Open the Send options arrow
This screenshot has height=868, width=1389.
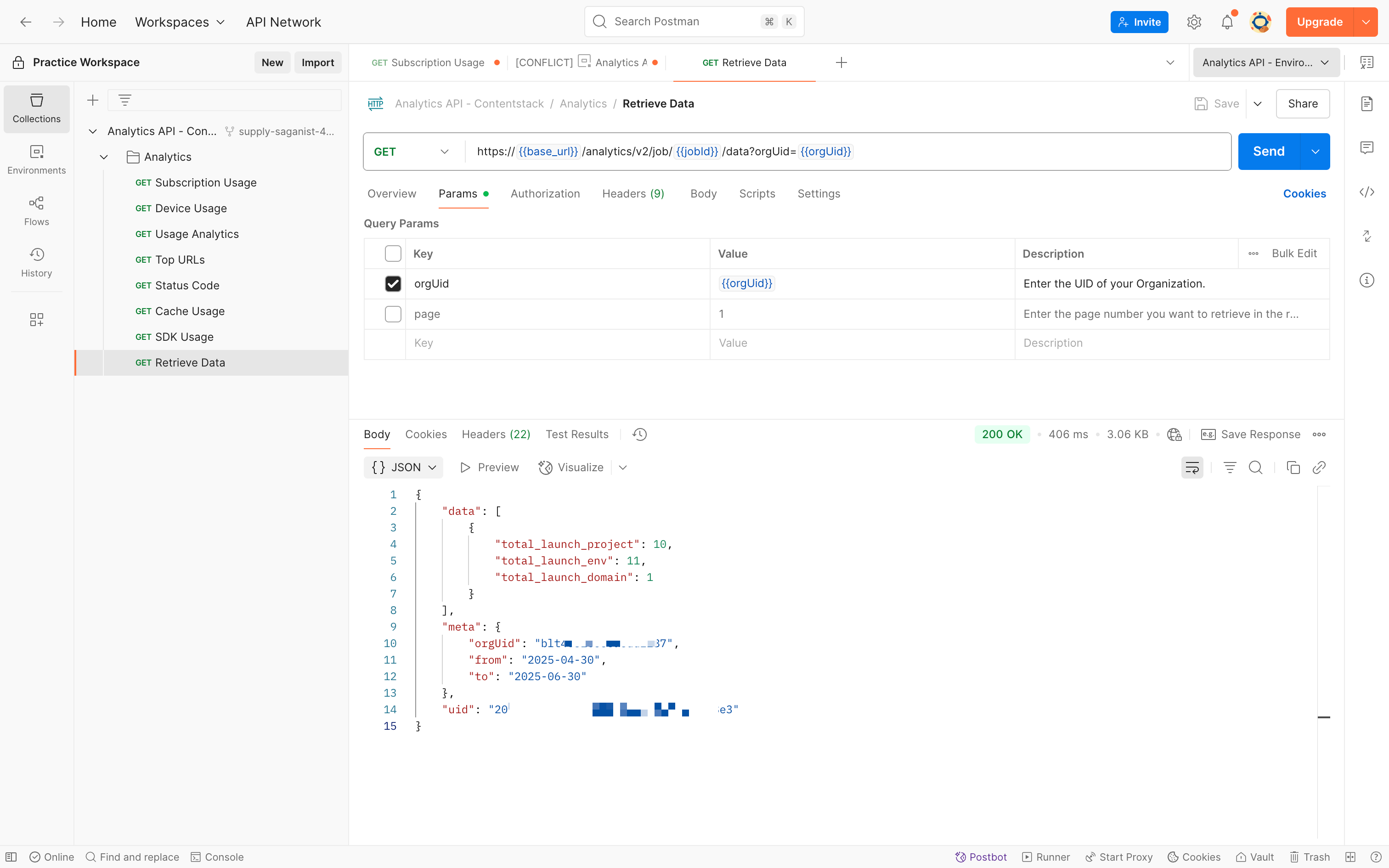1315,152
